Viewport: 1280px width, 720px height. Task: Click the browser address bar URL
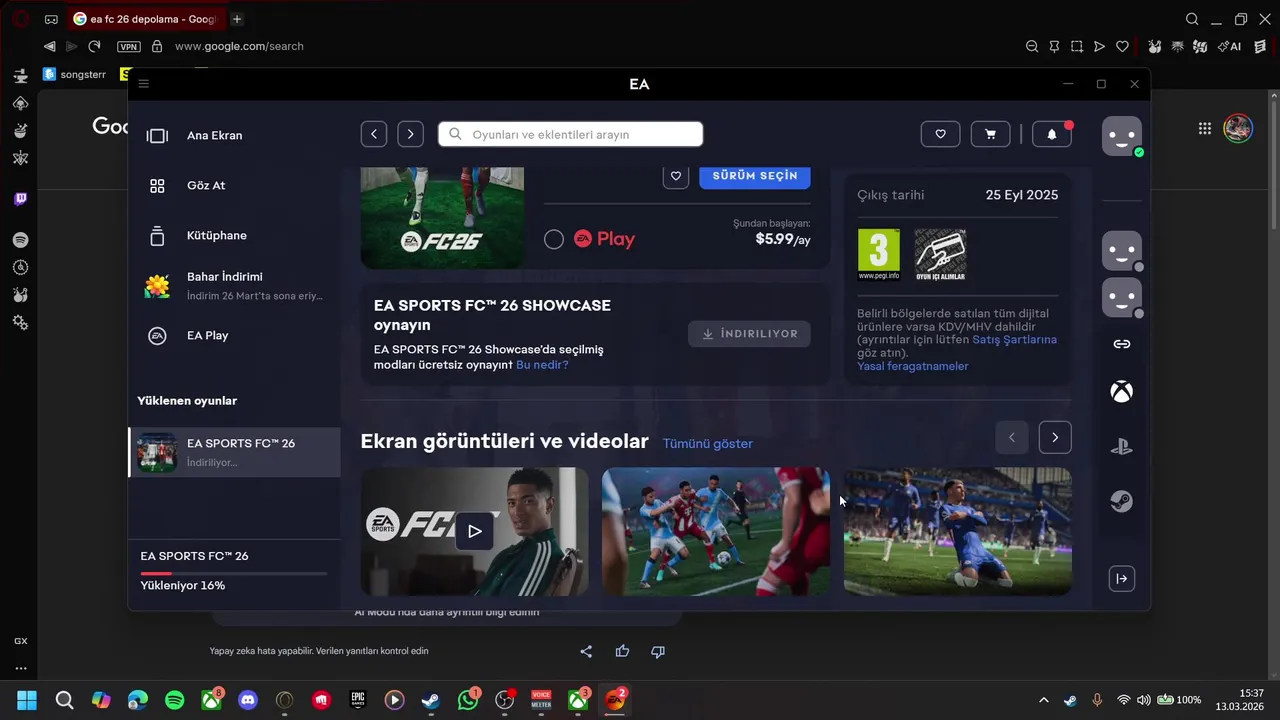[239, 46]
